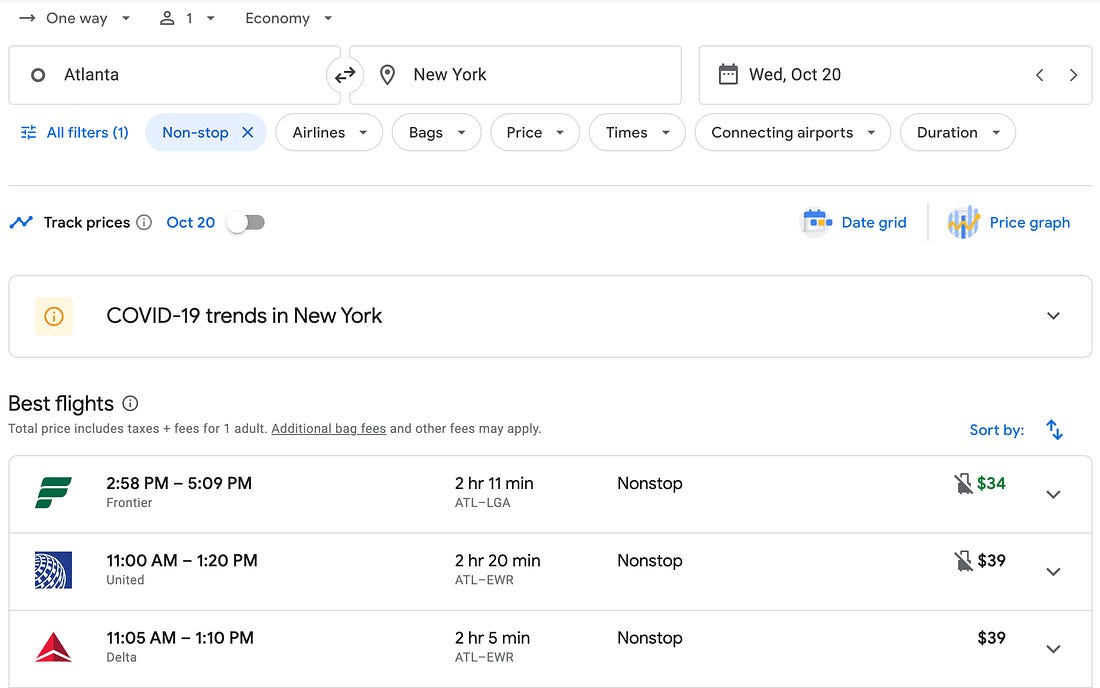Go to previous date arrow
This screenshot has width=1100, height=688.
click(1040, 75)
